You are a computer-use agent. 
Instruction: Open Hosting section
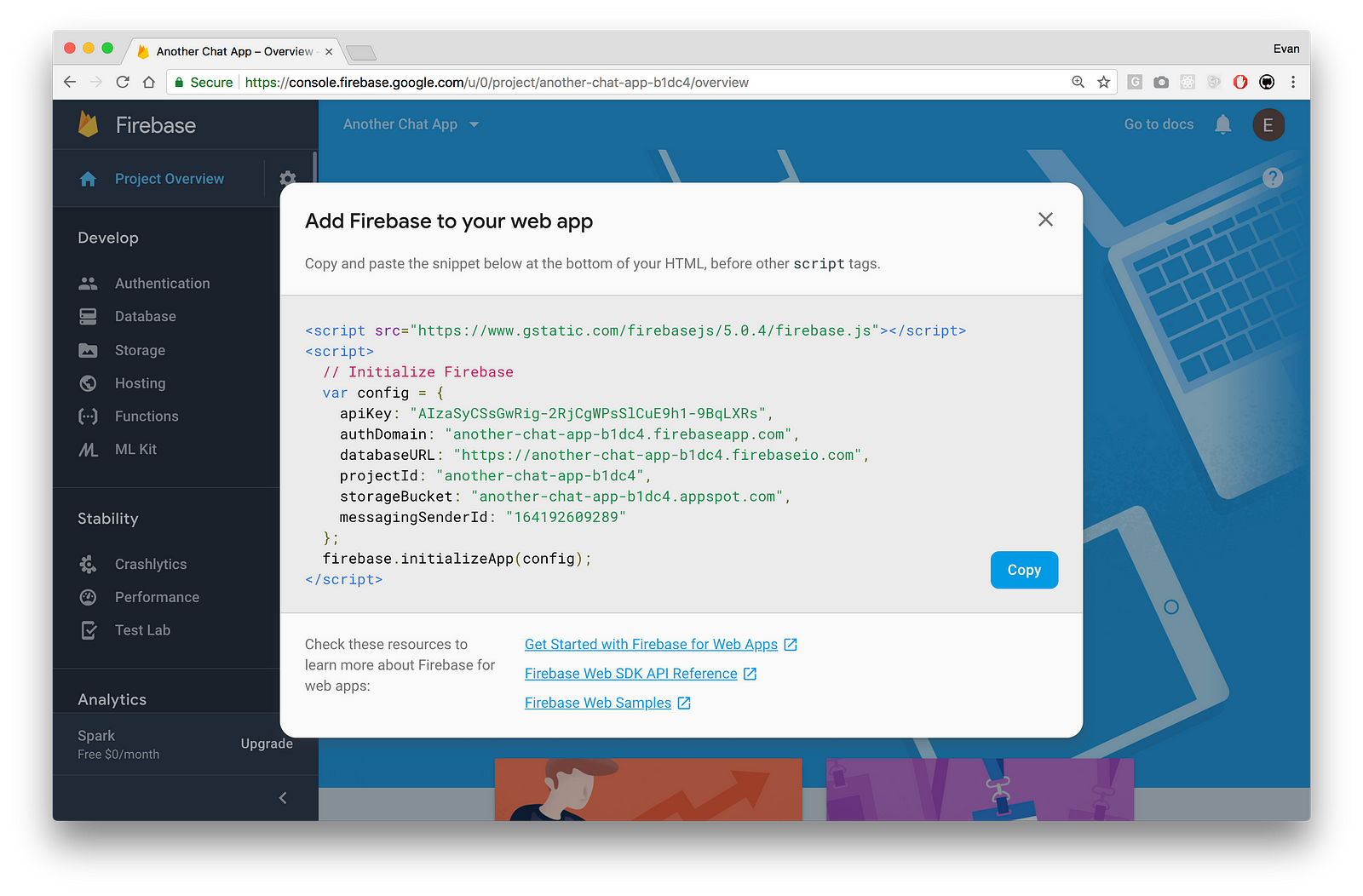point(141,383)
